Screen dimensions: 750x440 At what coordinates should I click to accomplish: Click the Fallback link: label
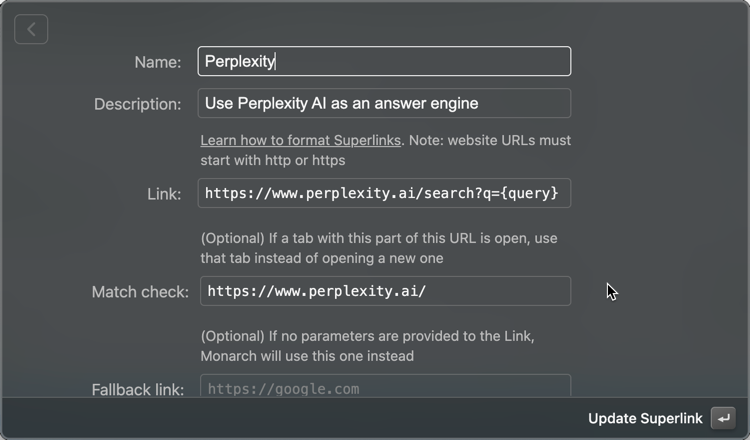(138, 389)
